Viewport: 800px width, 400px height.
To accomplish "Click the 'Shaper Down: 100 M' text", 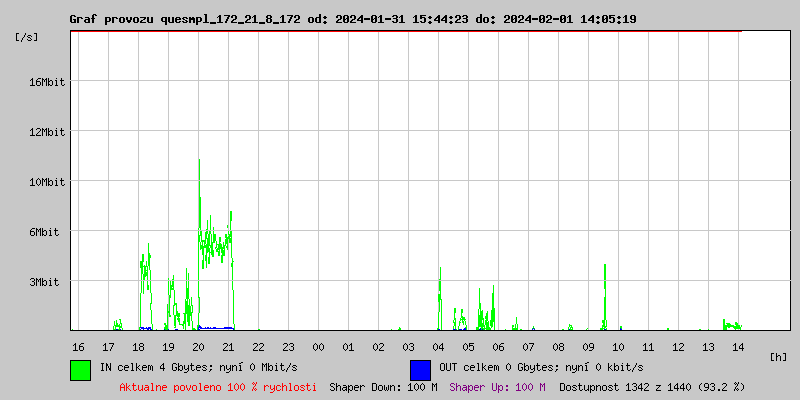I will click(x=383, y=387).
